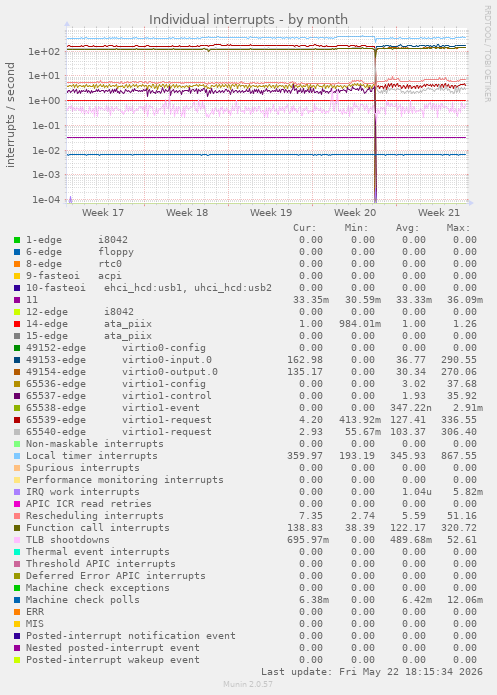Click the Week 19 axis label
The width and height of the screenshot is (497, 695).
click(271, 213)
